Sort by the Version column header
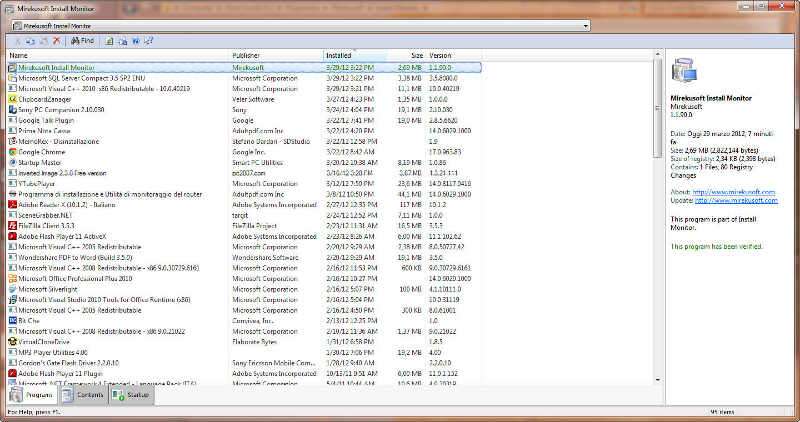The image size is (800, 422). (x=453, y=55)
